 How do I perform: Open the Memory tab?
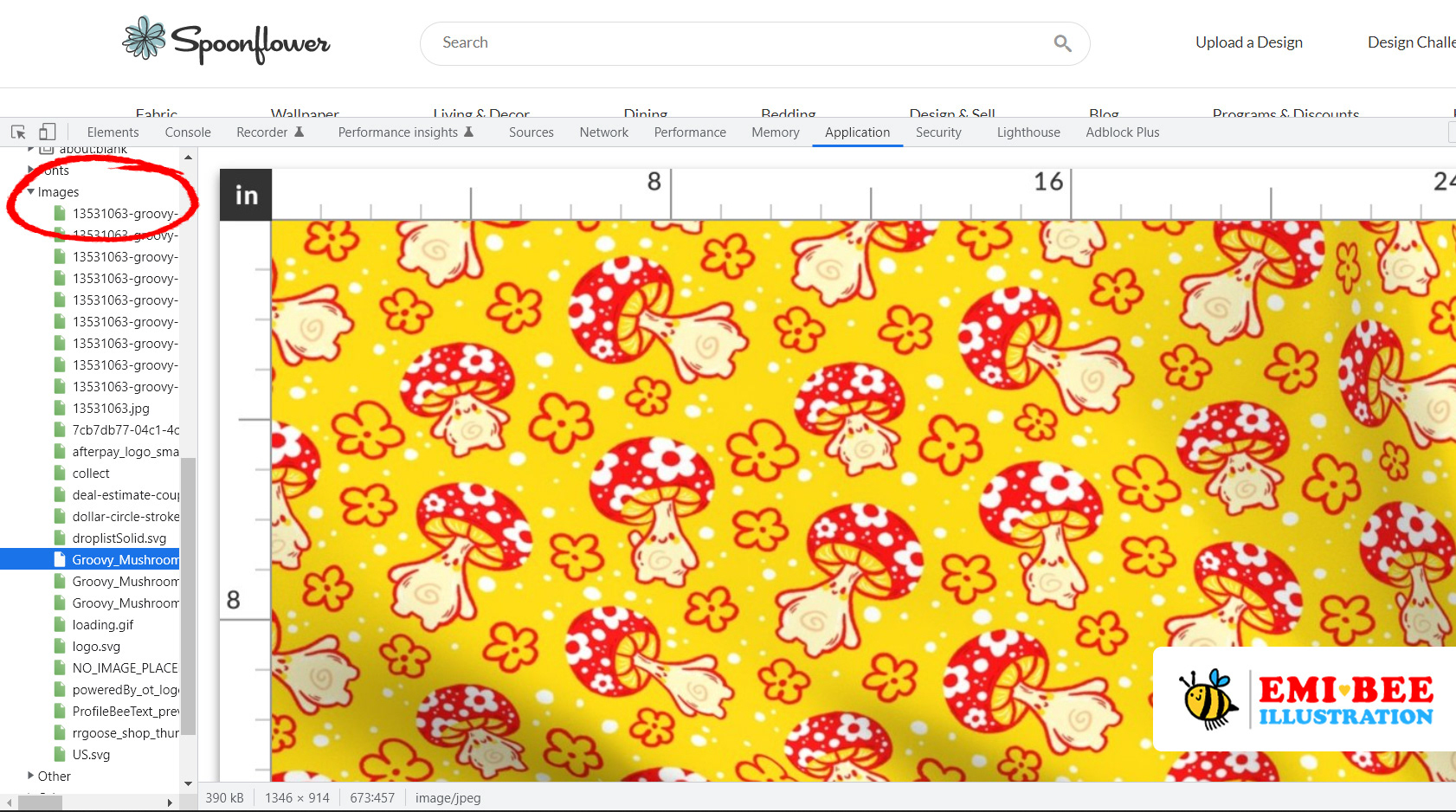[x=776, y=132]
